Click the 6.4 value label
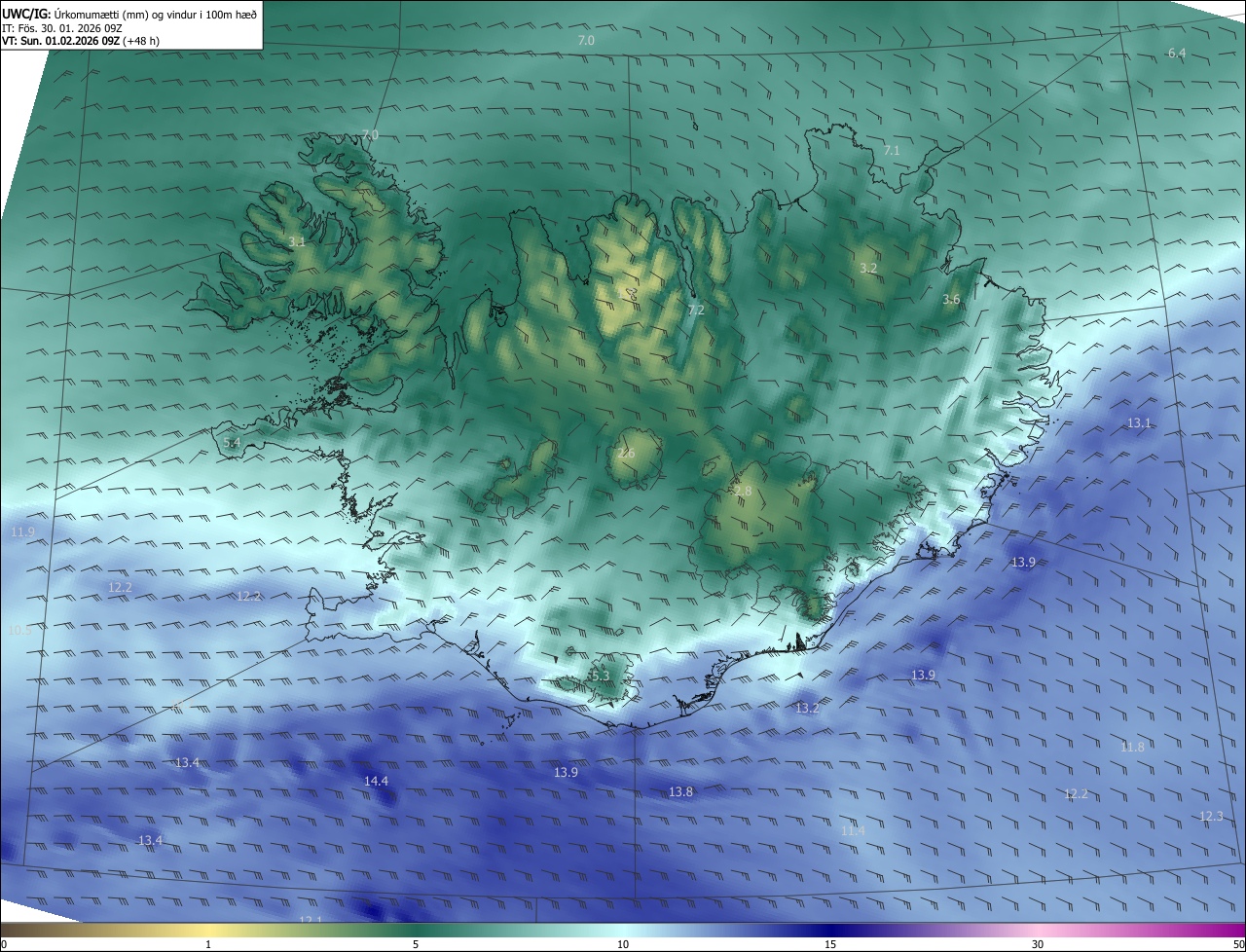The height and width of the screenshot is (952, 1246). pyautogui.click(x=1177, y=53)
